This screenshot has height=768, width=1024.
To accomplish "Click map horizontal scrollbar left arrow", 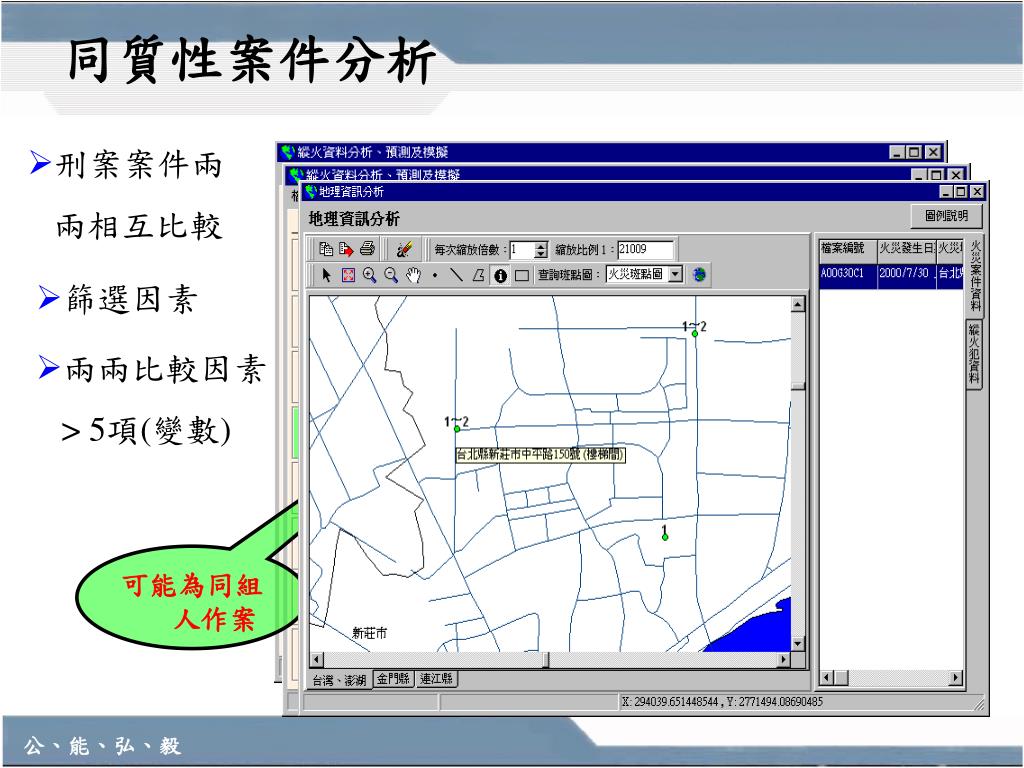I will (317, 660).
